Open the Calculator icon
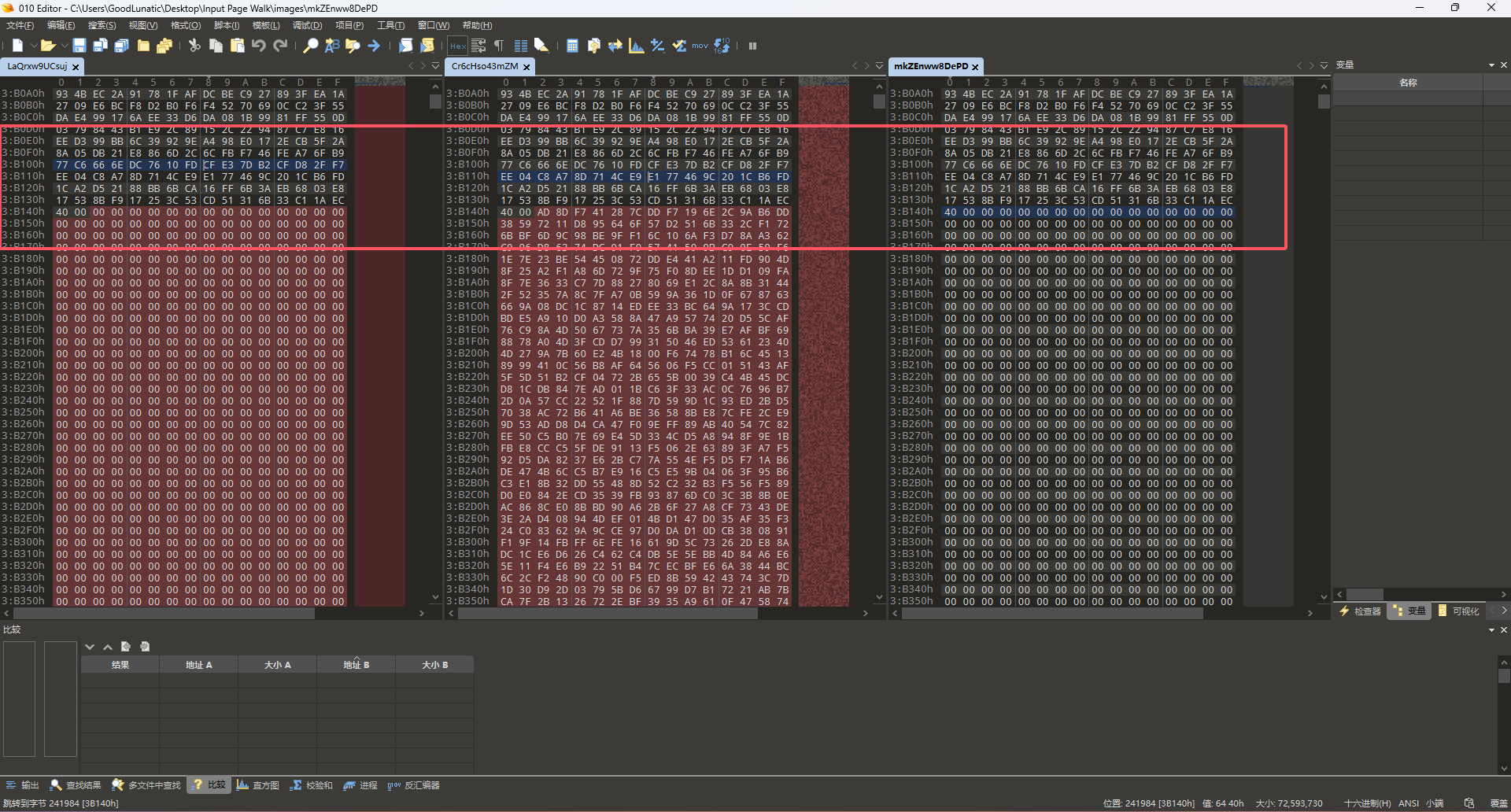 pyautogui.click(x=572, y=46)
